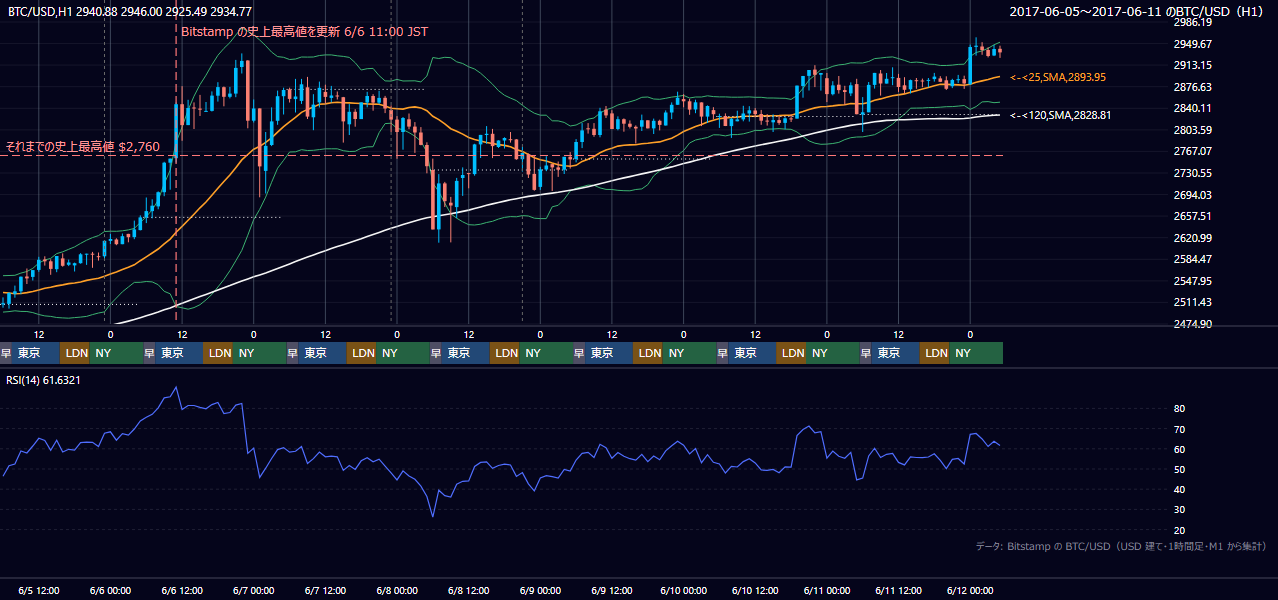1278x600 pixels.
Task: Click RSI scale value 40
Action: coord(1179,489)
